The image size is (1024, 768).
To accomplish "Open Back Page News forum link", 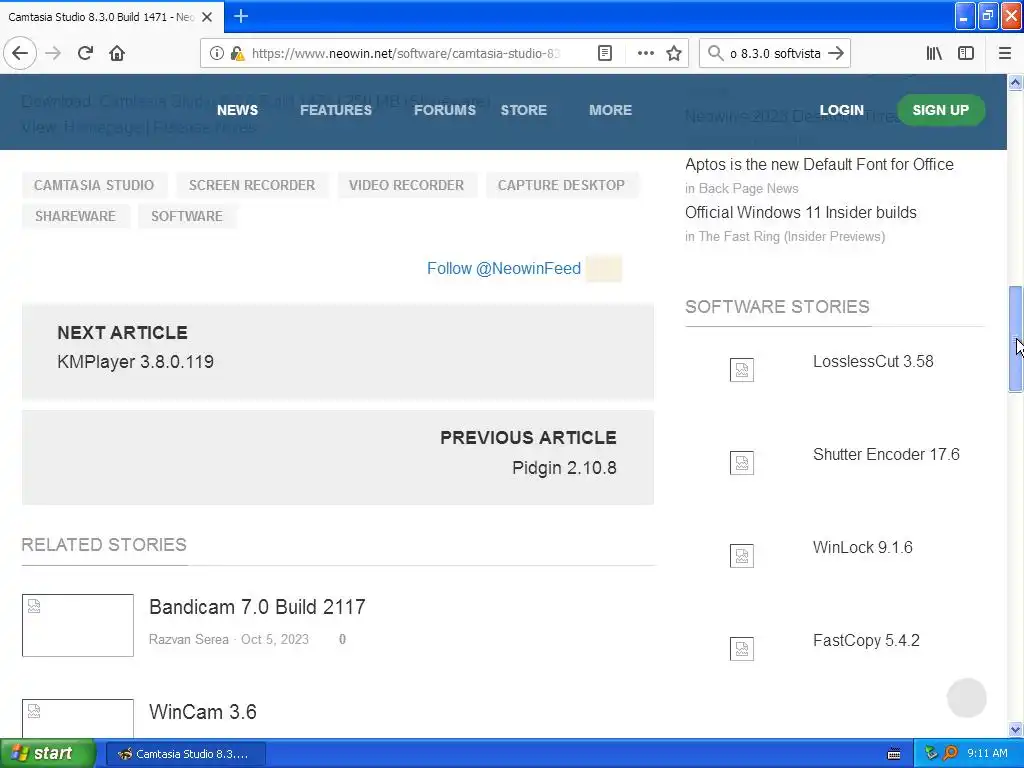I will coord(748,188).
